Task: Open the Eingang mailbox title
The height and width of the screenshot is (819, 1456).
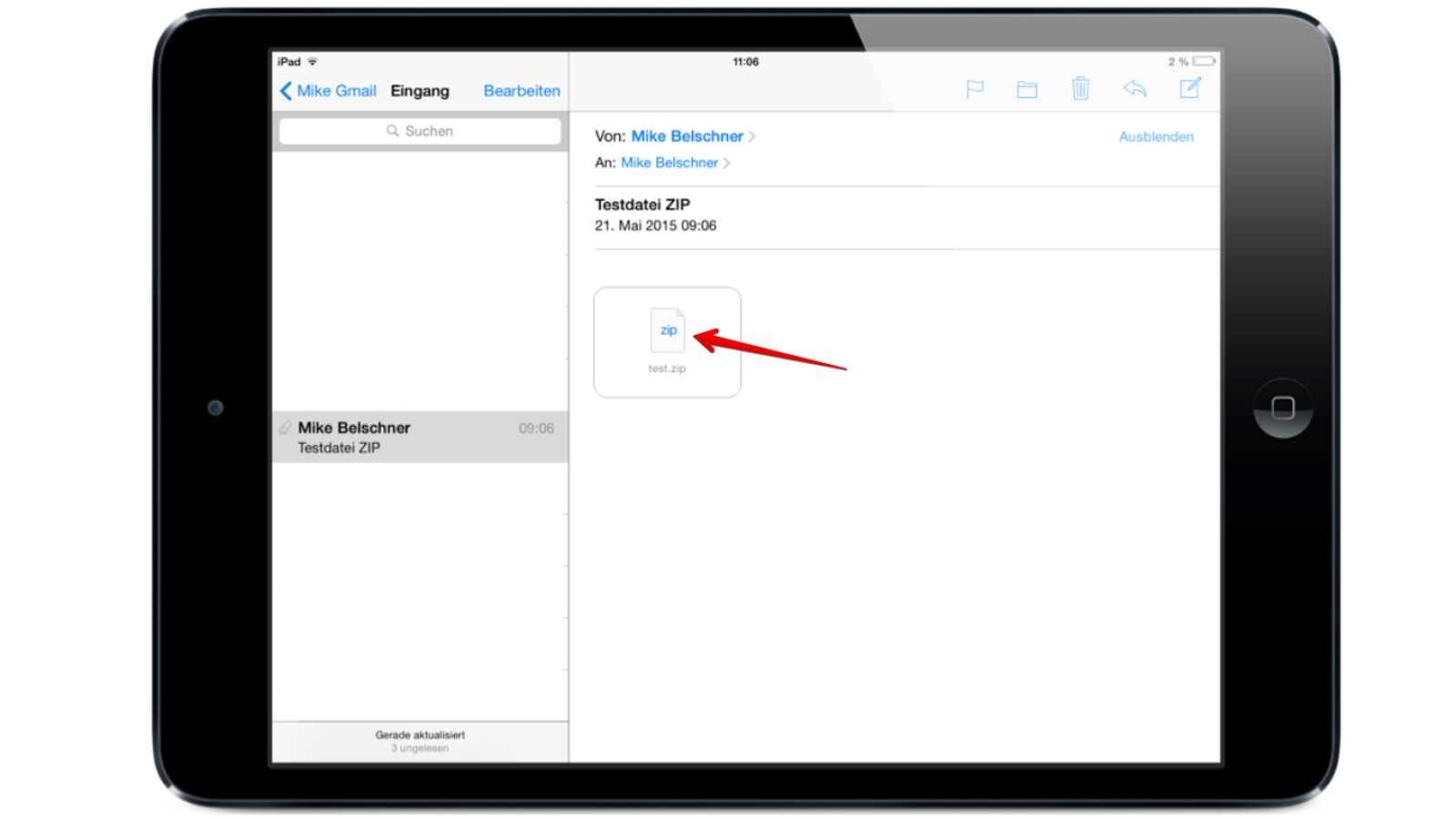Action: [x=419, y=91]
